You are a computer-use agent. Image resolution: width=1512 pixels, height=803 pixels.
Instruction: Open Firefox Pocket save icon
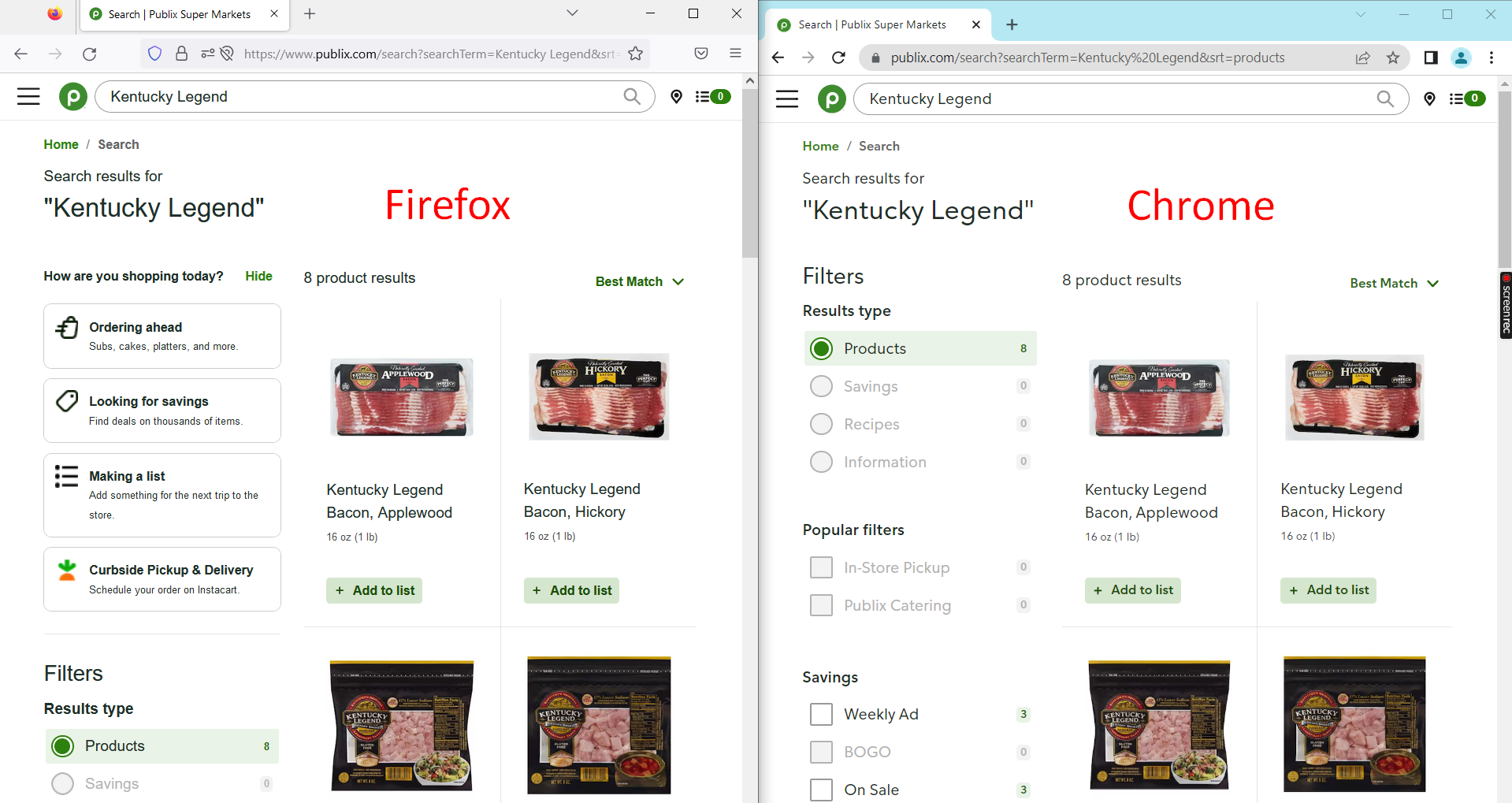click(701, 54)
